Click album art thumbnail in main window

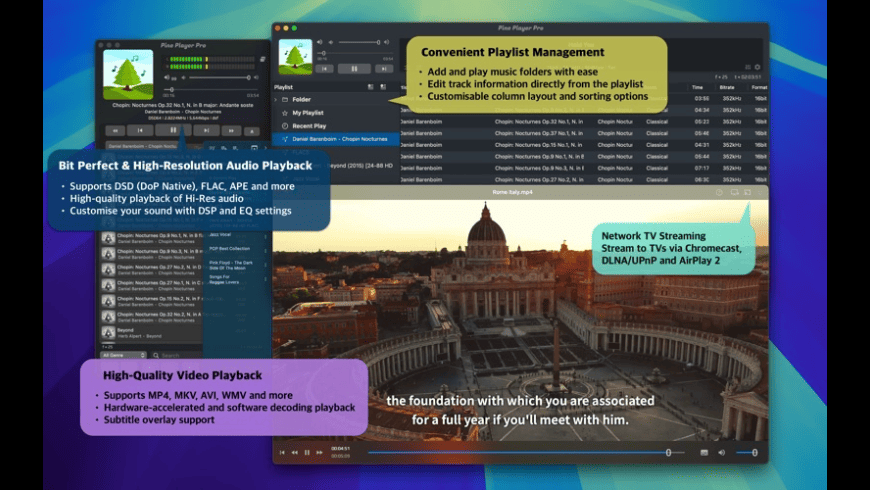click(295, 57)
